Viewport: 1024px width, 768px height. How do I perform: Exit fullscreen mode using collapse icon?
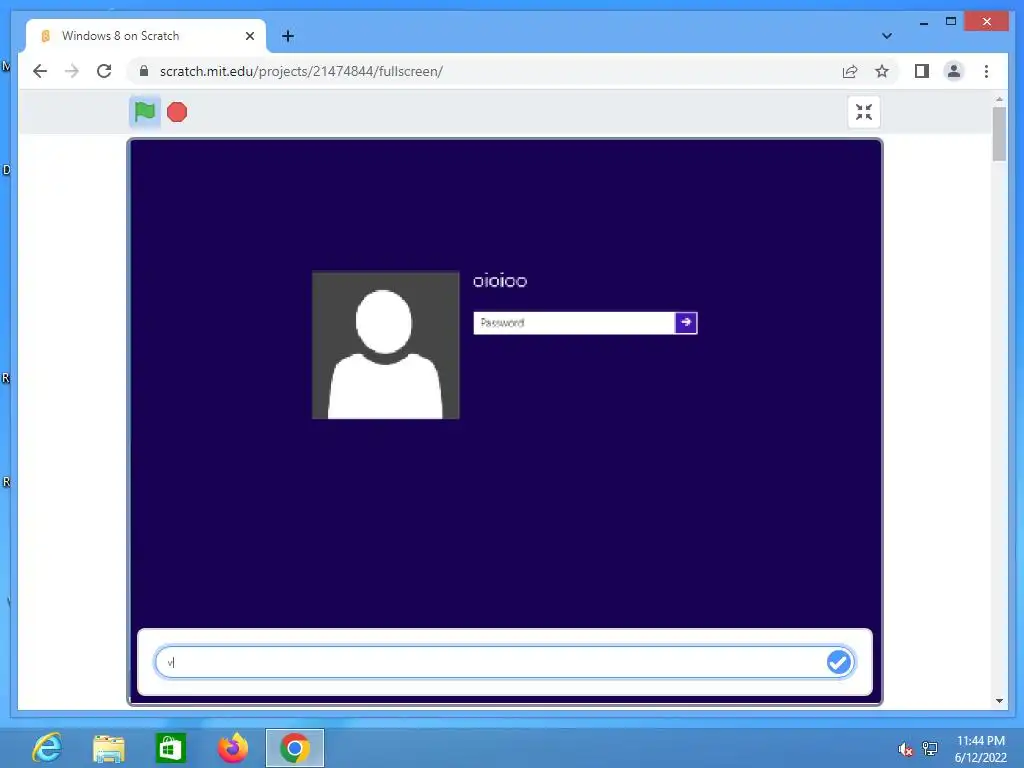click(x=863, y=112)
